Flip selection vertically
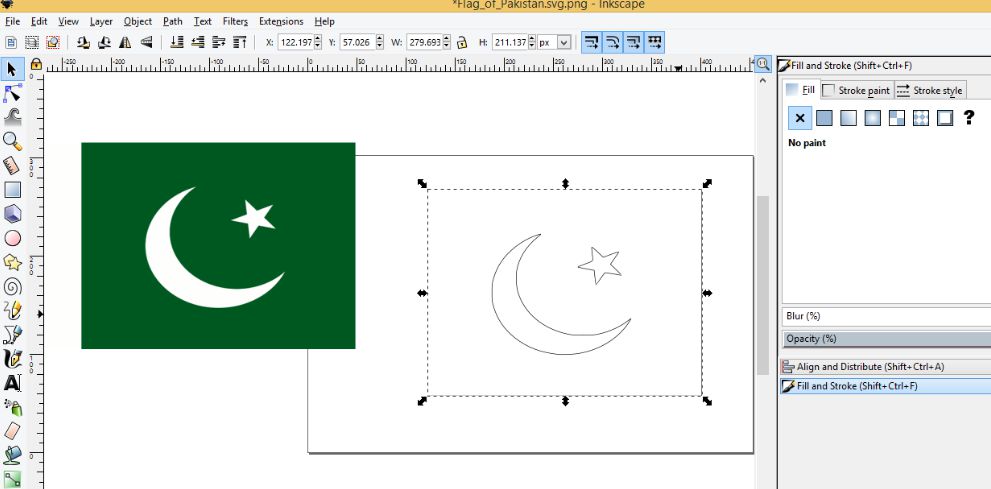 pos(146,42)
